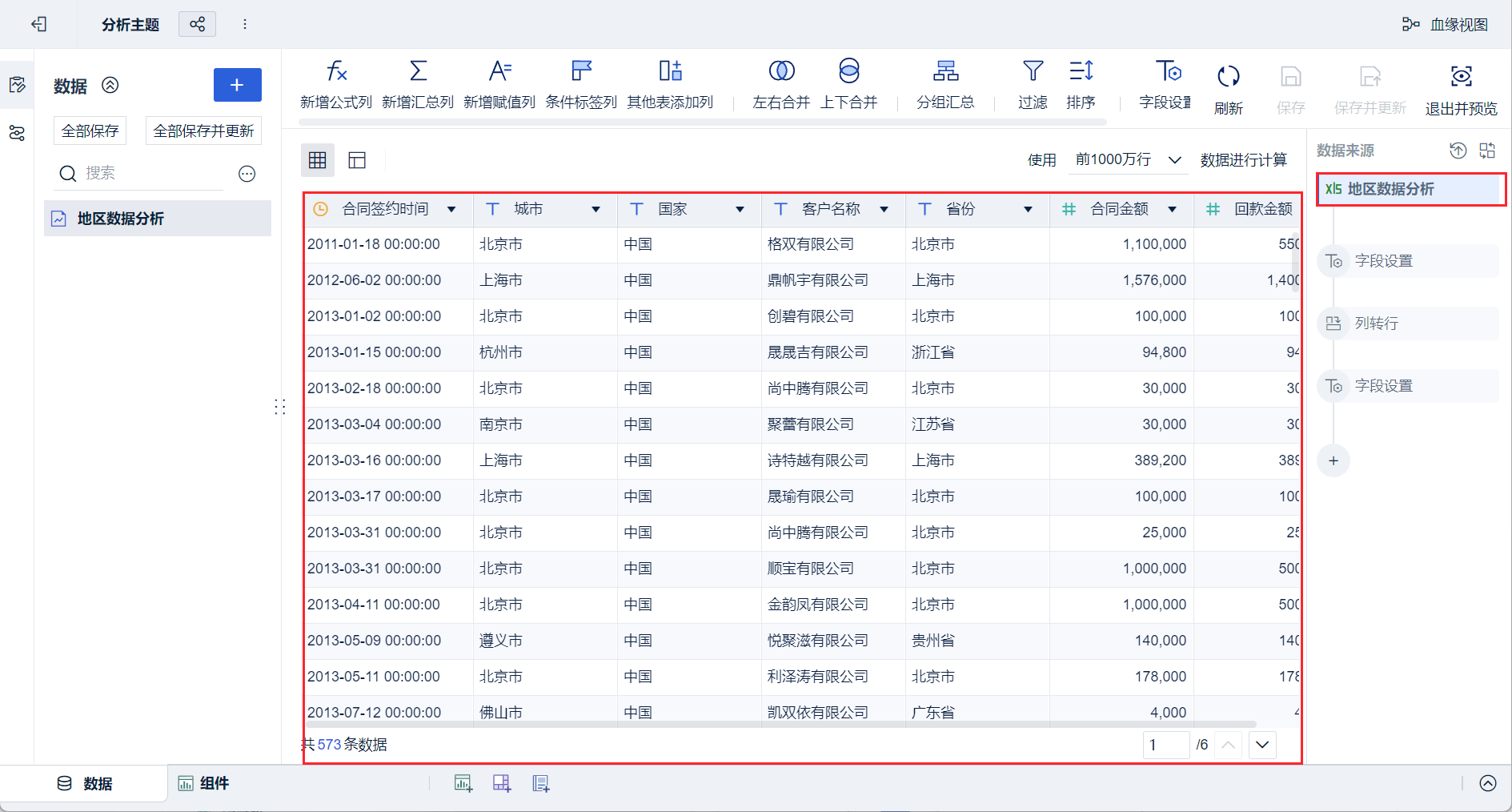1512x812 pixels.
Task: Select the 数据 tab at bottom
Action: (86, 783)
